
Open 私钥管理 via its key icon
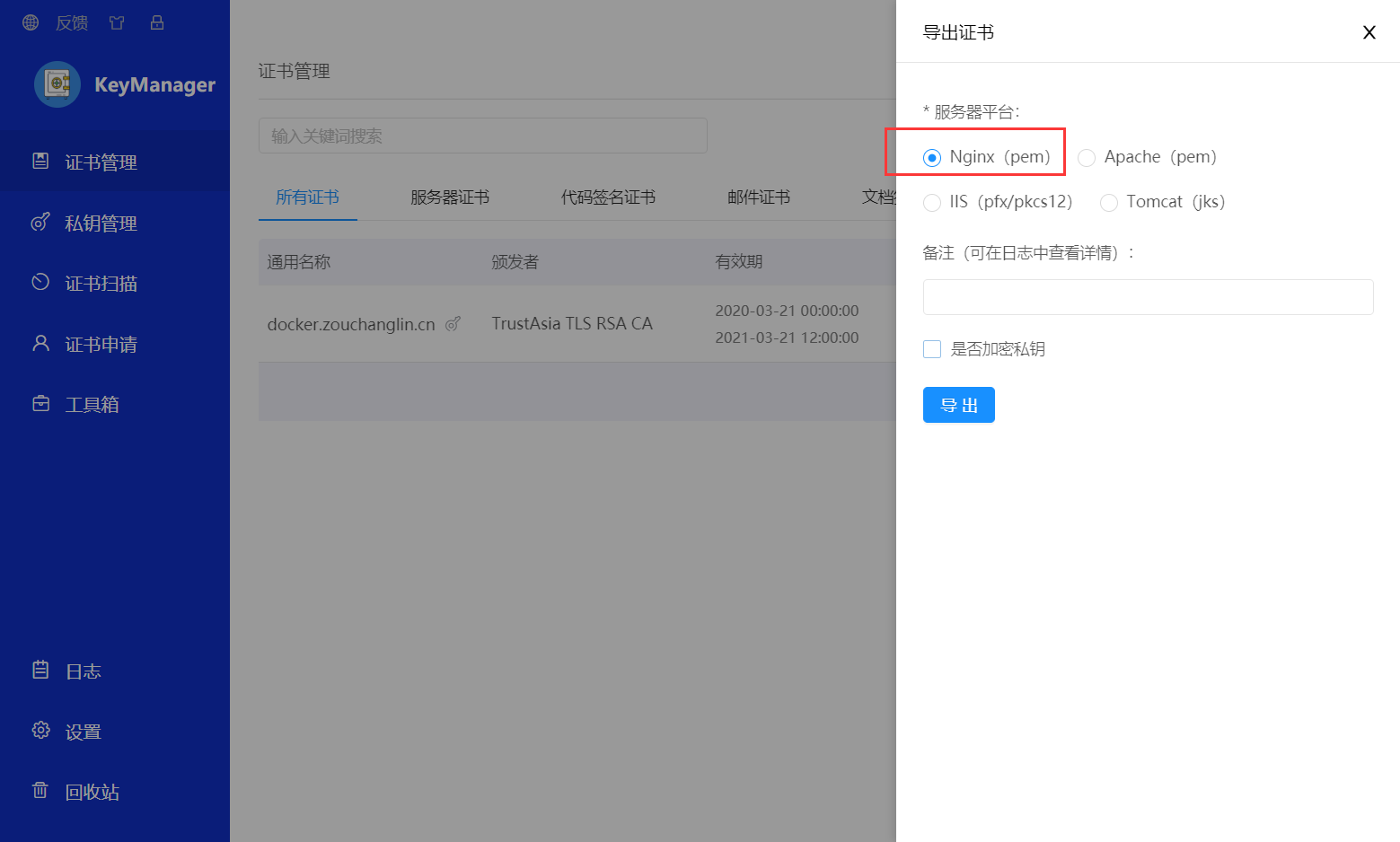coord(40,223)
